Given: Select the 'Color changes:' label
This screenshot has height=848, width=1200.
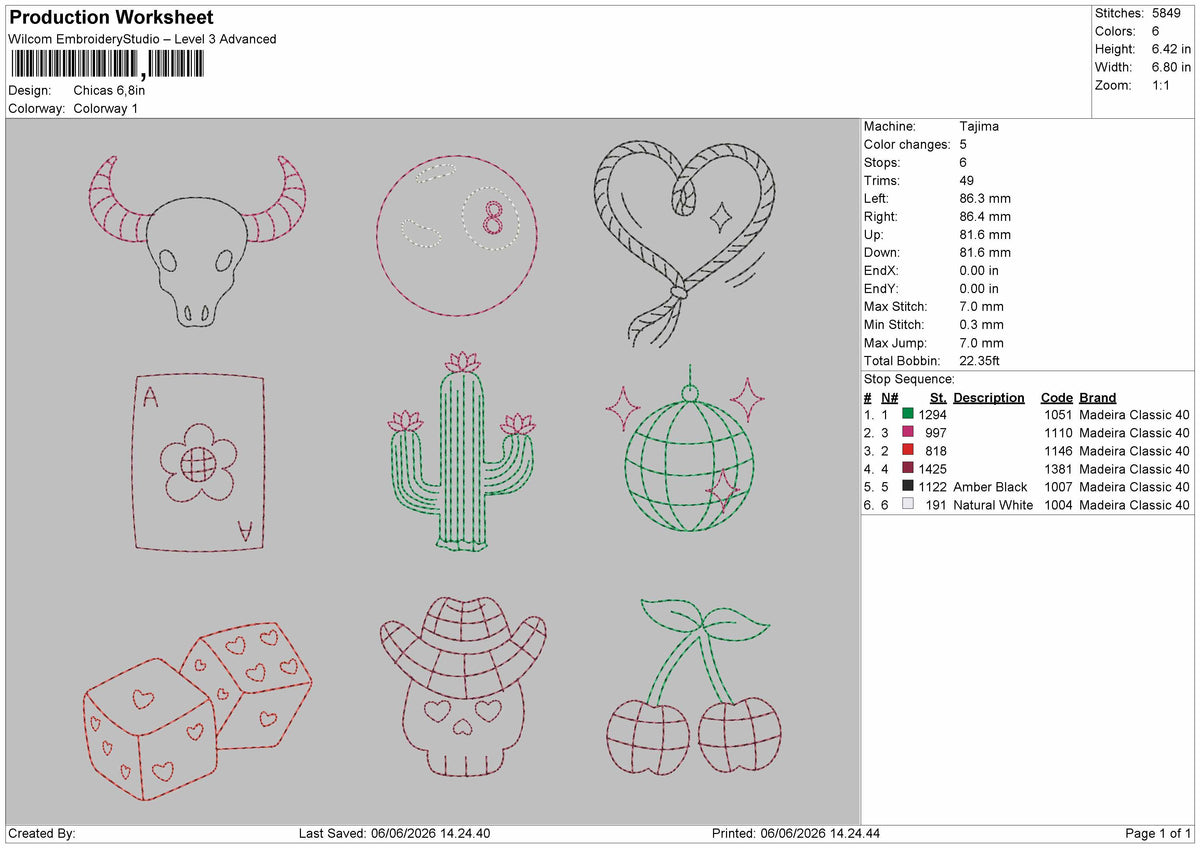Looking at the screenshot, I should (907, 144).
